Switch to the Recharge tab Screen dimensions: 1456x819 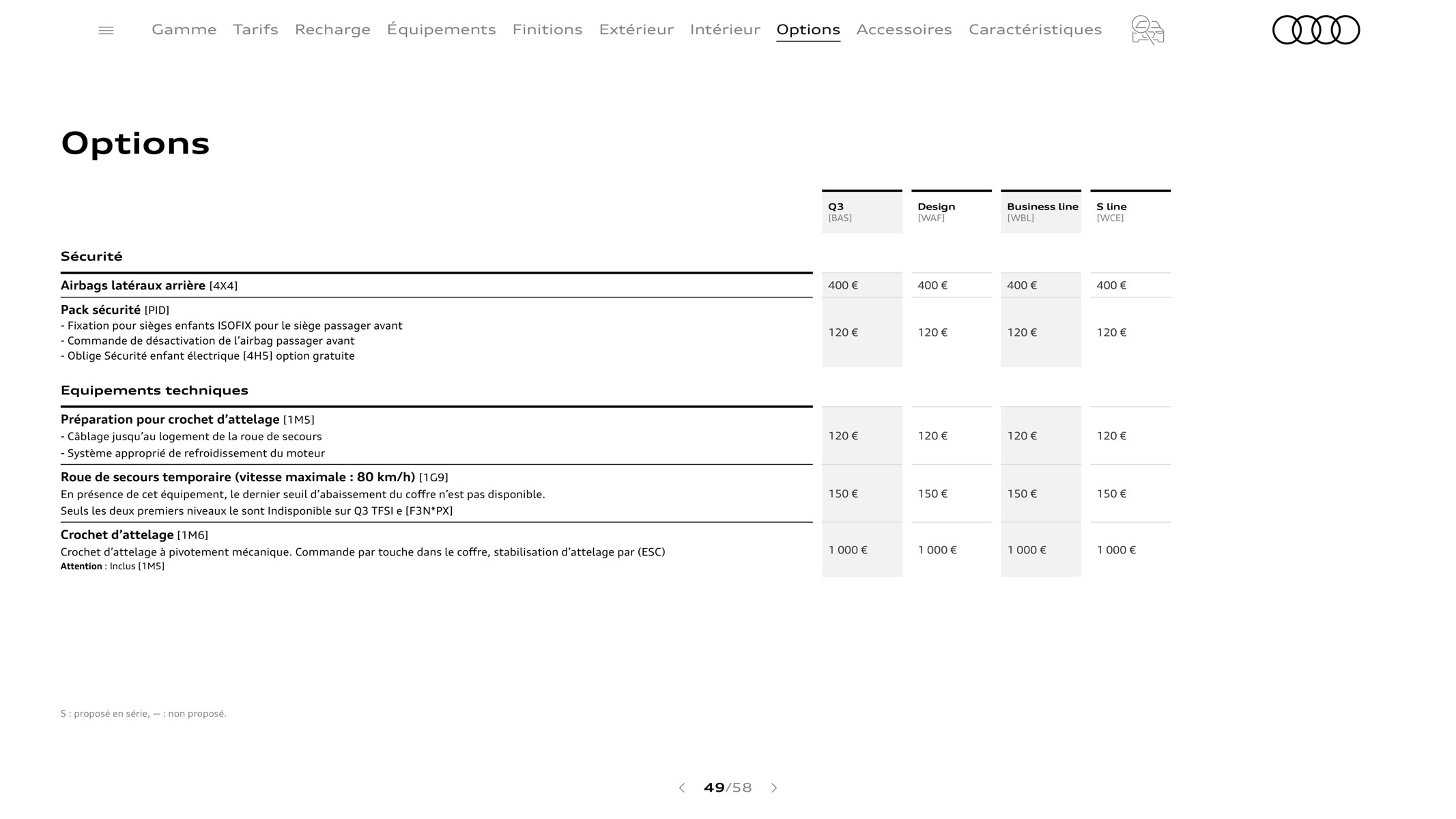(332, 29)
